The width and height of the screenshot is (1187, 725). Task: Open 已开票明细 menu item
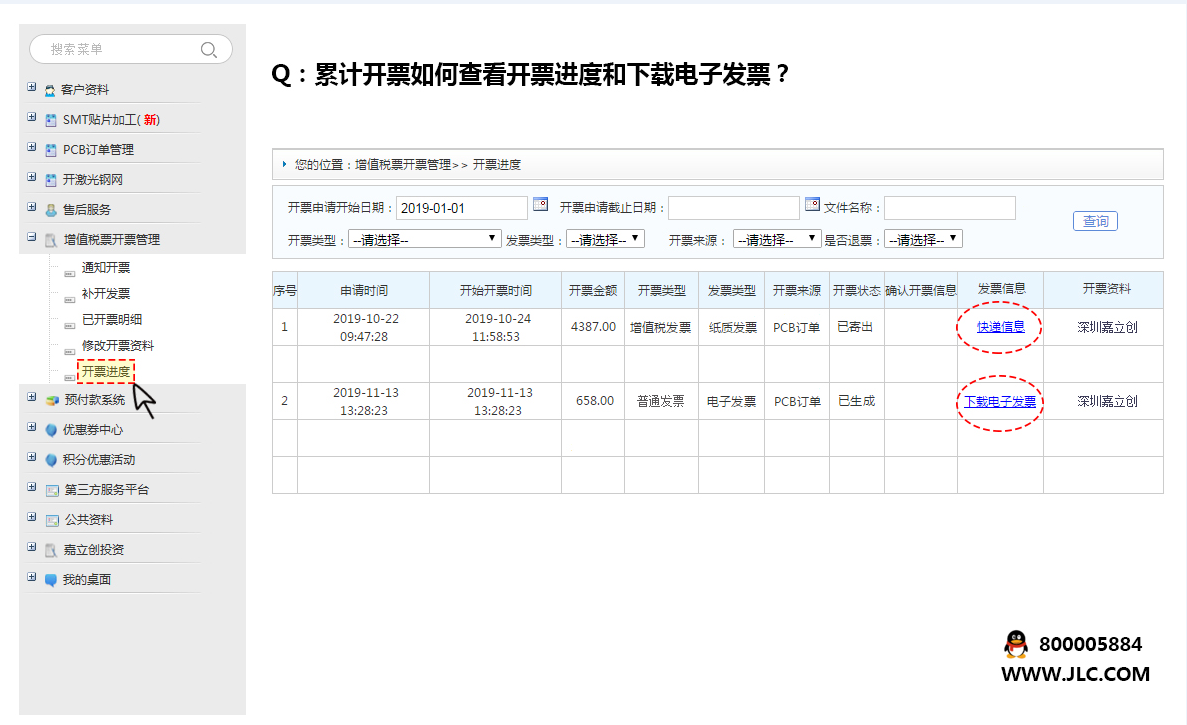pyautogui.click(x=111, y=320)
